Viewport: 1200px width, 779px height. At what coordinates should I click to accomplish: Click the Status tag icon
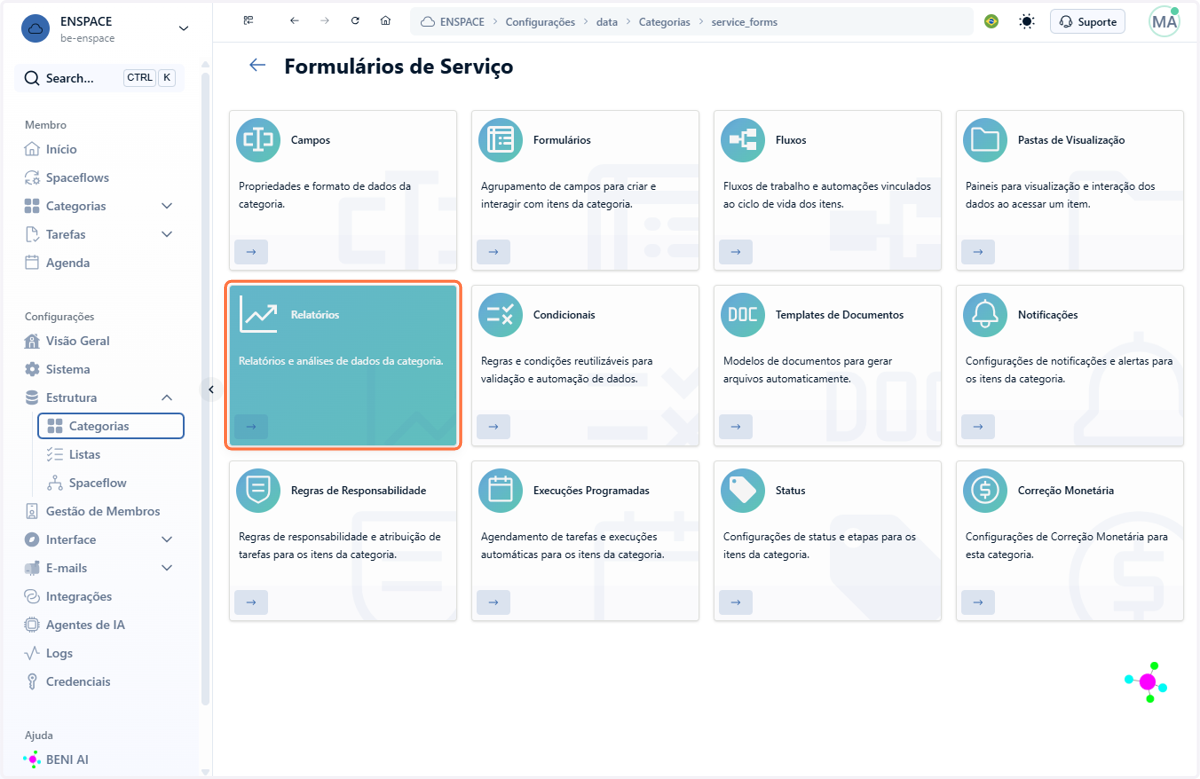point(743,491)
